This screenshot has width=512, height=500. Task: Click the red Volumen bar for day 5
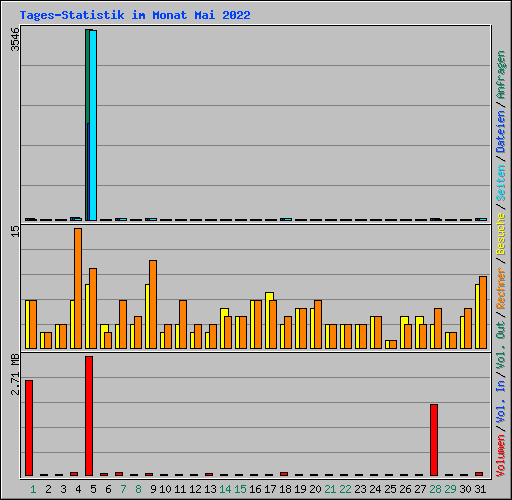point(89,416)
